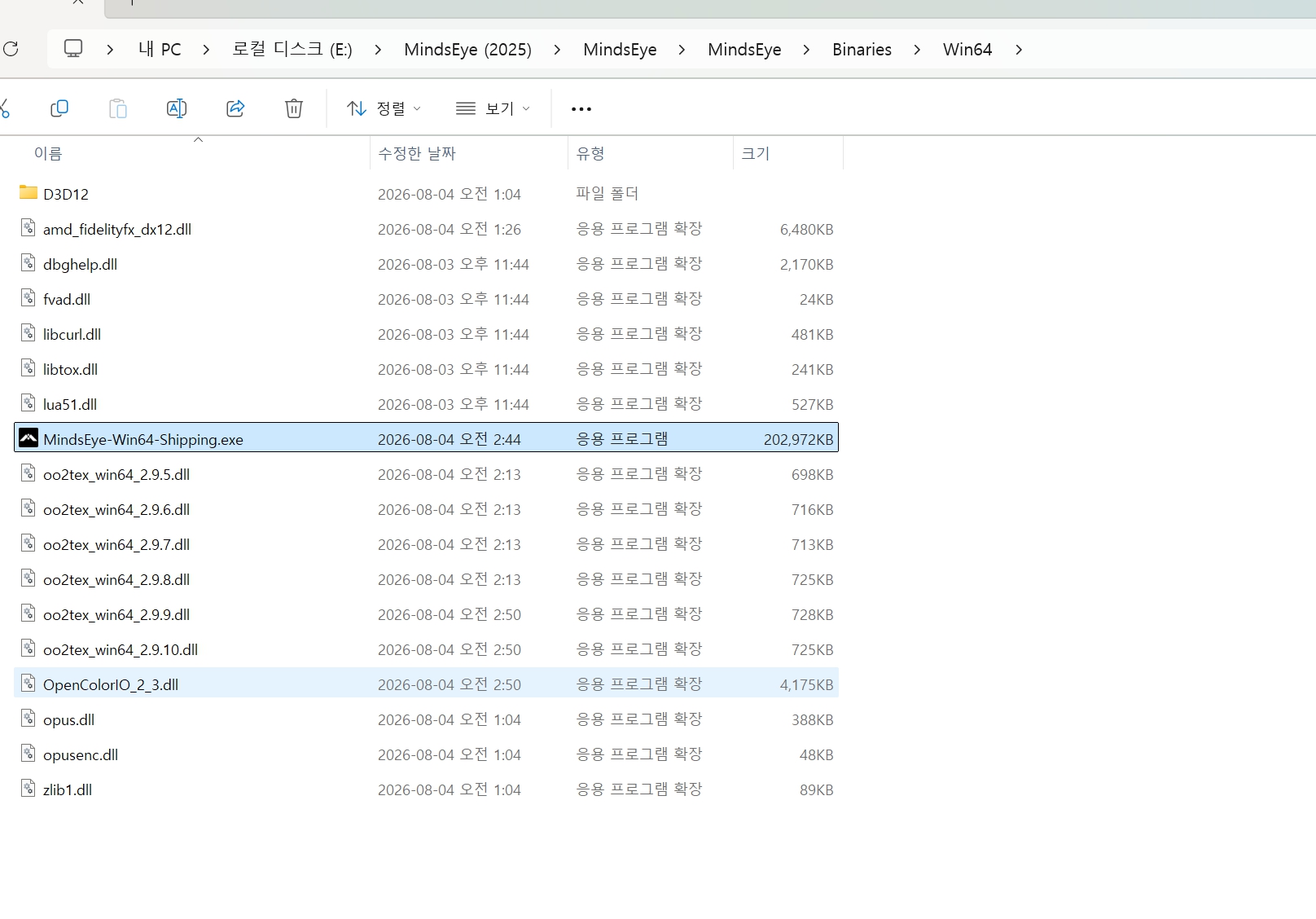Click the MindsEye-Win64-Shipping.exe application icon
The image size is (1316, 919).
pyautogui.click(x=29, y=438)
